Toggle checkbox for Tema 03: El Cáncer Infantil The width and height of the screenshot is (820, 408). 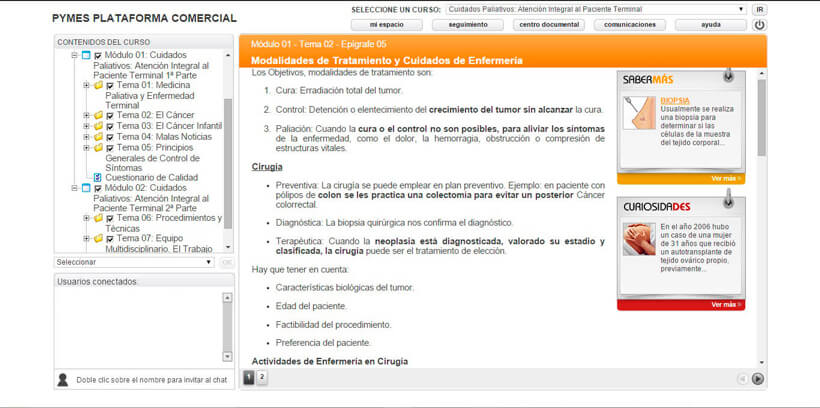click(x=110, y=127)
